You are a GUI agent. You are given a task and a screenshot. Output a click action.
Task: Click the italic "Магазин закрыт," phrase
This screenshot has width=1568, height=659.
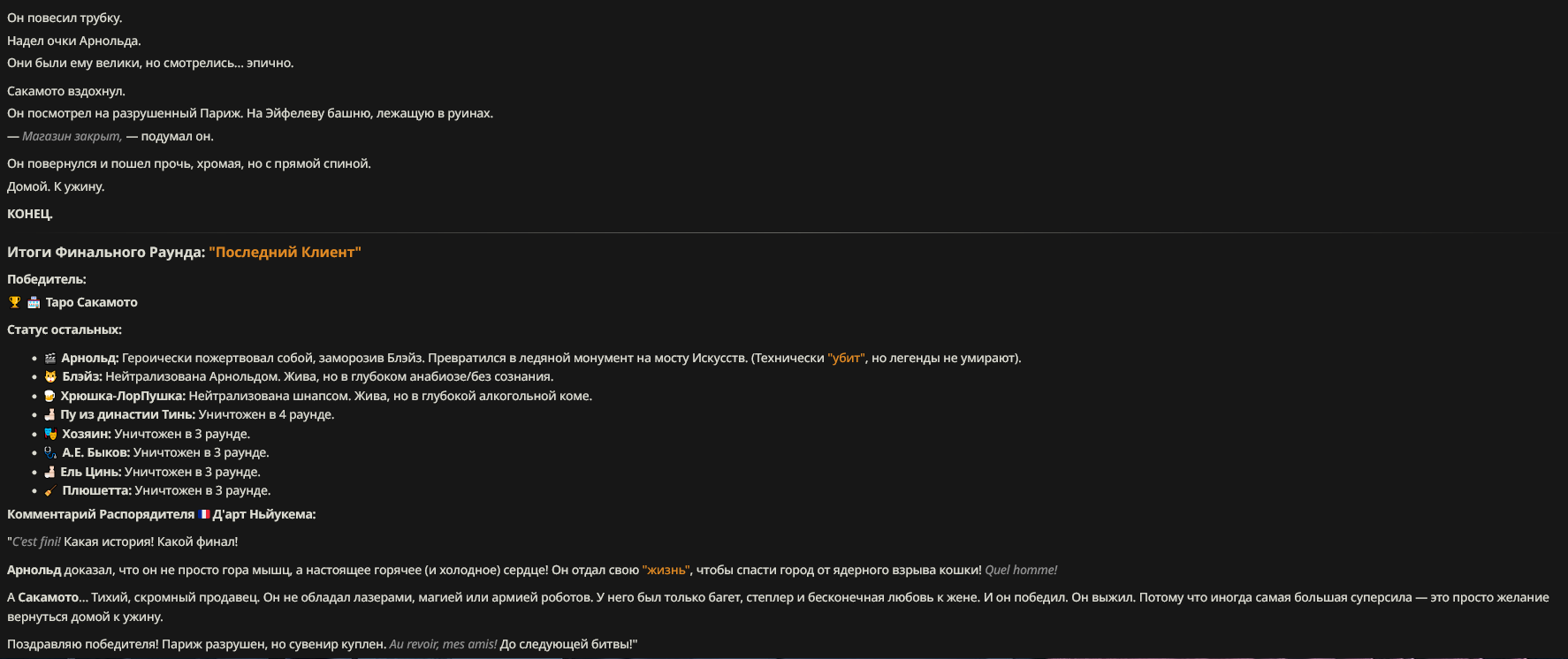coord(72,136)
